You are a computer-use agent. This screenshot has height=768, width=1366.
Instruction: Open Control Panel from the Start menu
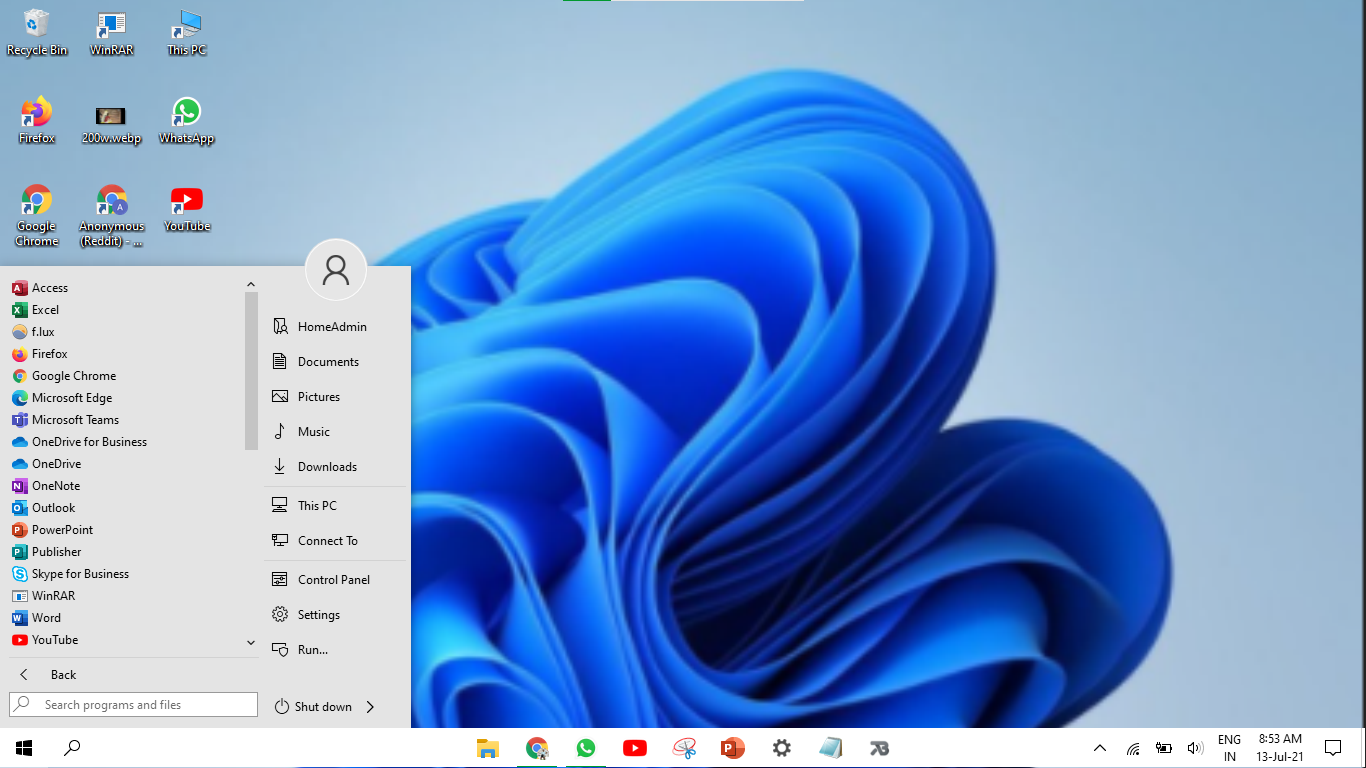coord(333,578)
